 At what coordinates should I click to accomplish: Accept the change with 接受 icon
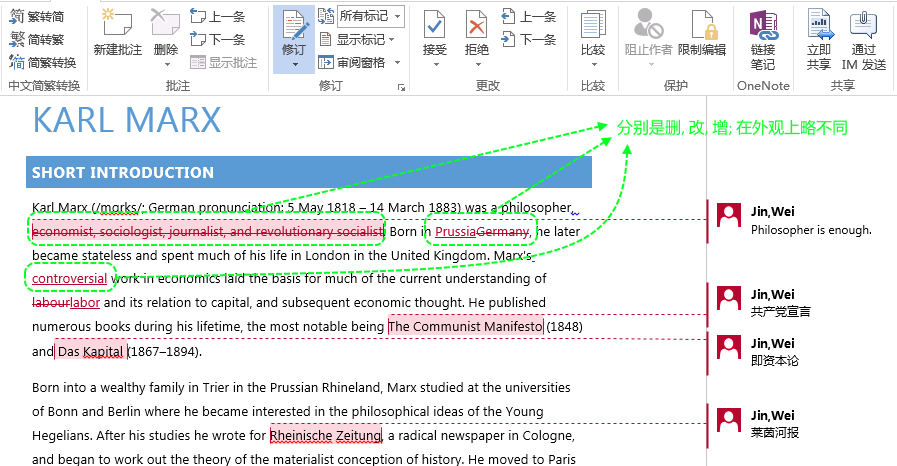click(435, 26)
